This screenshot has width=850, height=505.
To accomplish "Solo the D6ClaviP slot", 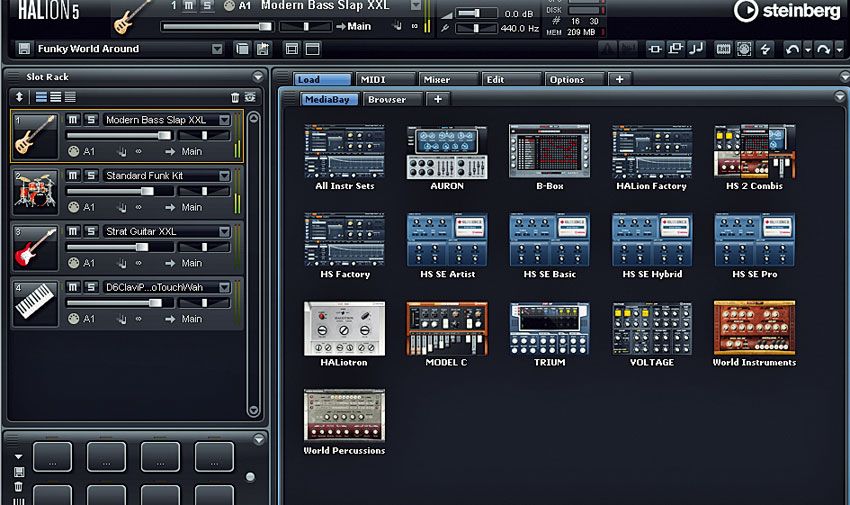I will coord(91,287).
